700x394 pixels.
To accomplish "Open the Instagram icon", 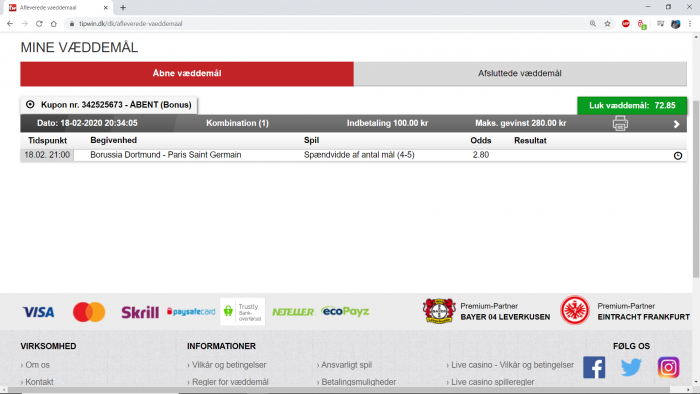I will (x=668, y=367).
